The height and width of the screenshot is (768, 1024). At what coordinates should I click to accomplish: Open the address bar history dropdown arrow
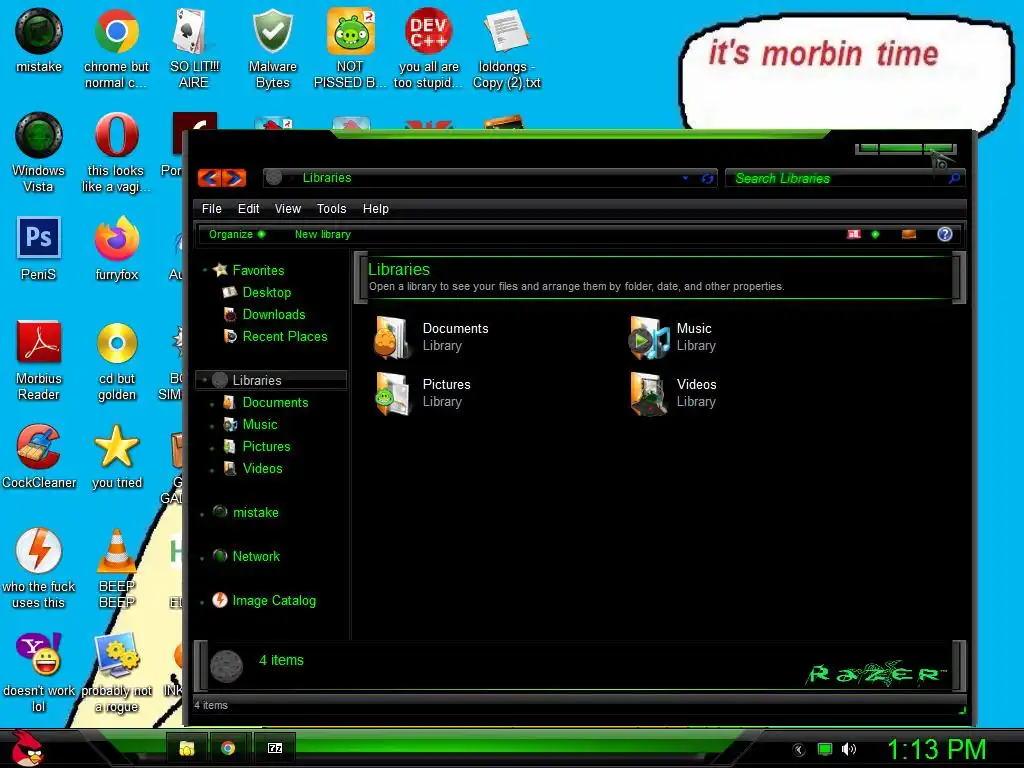685,178
